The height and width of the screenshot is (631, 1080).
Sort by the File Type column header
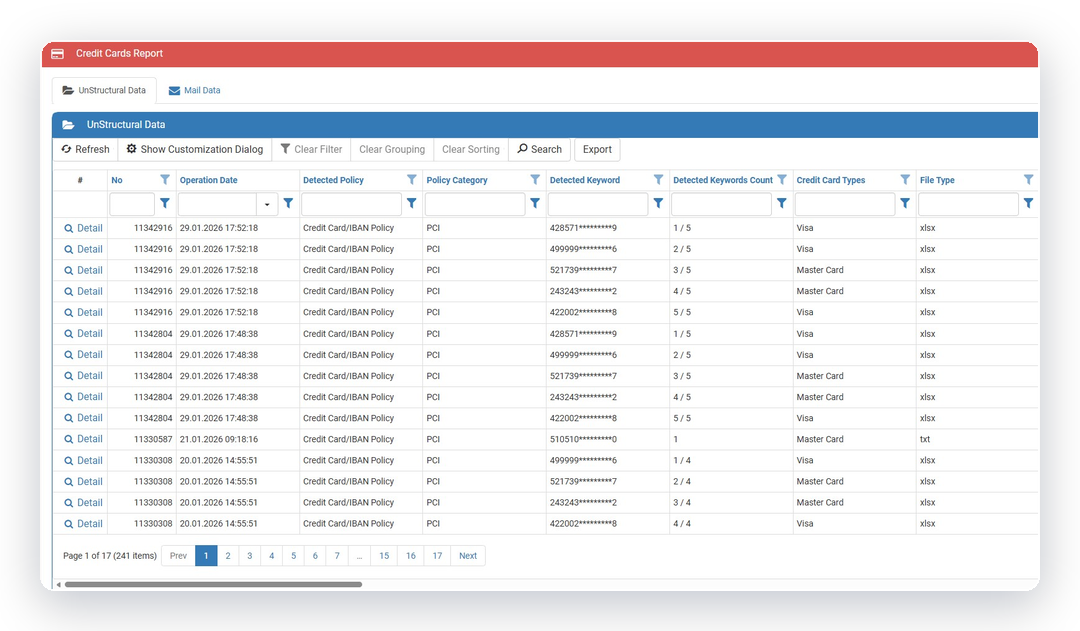pyautogui.click(x=937, y=180)
